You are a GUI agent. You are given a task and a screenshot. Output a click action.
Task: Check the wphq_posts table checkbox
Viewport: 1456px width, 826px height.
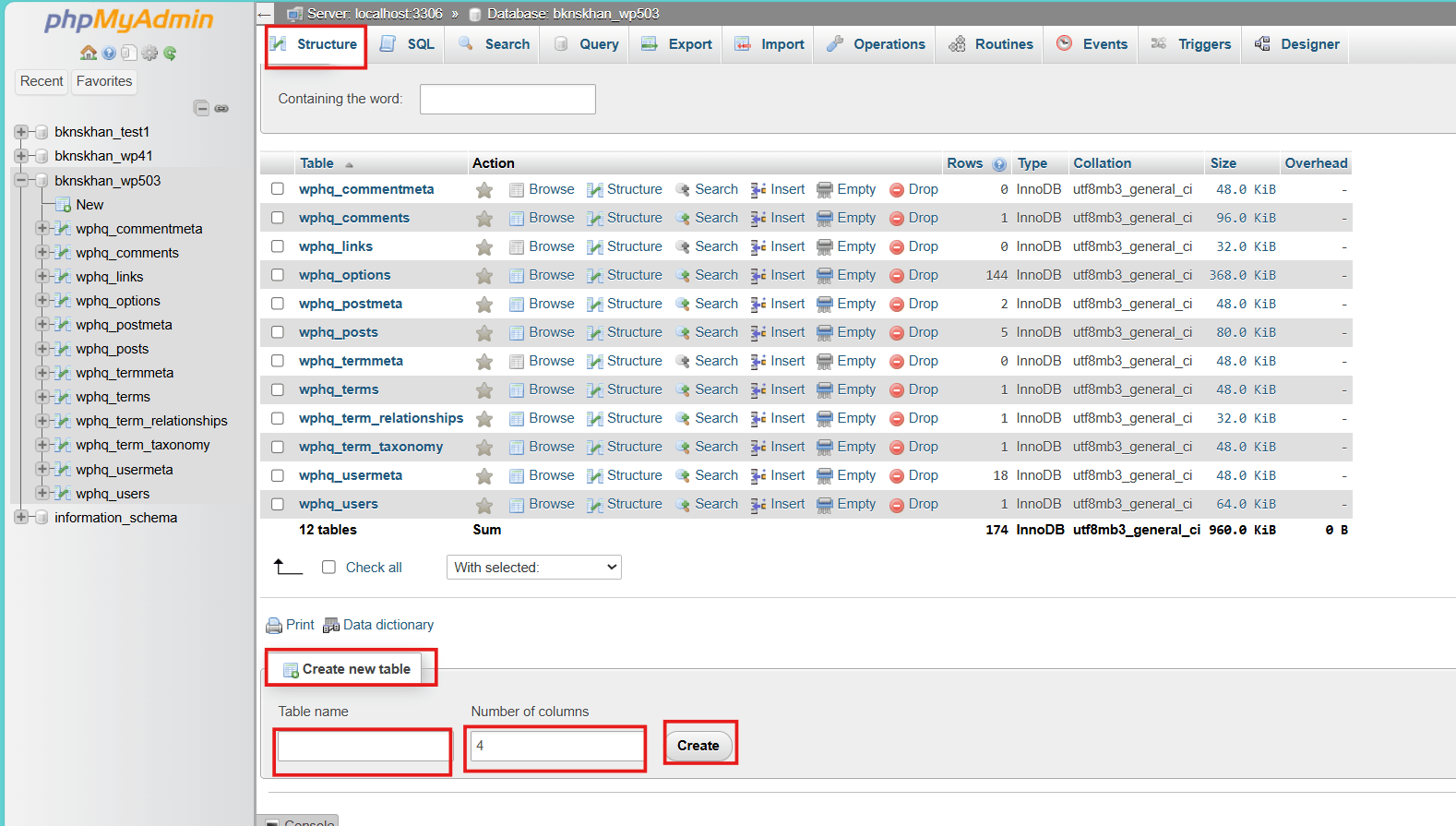click(x=278, y=332)
